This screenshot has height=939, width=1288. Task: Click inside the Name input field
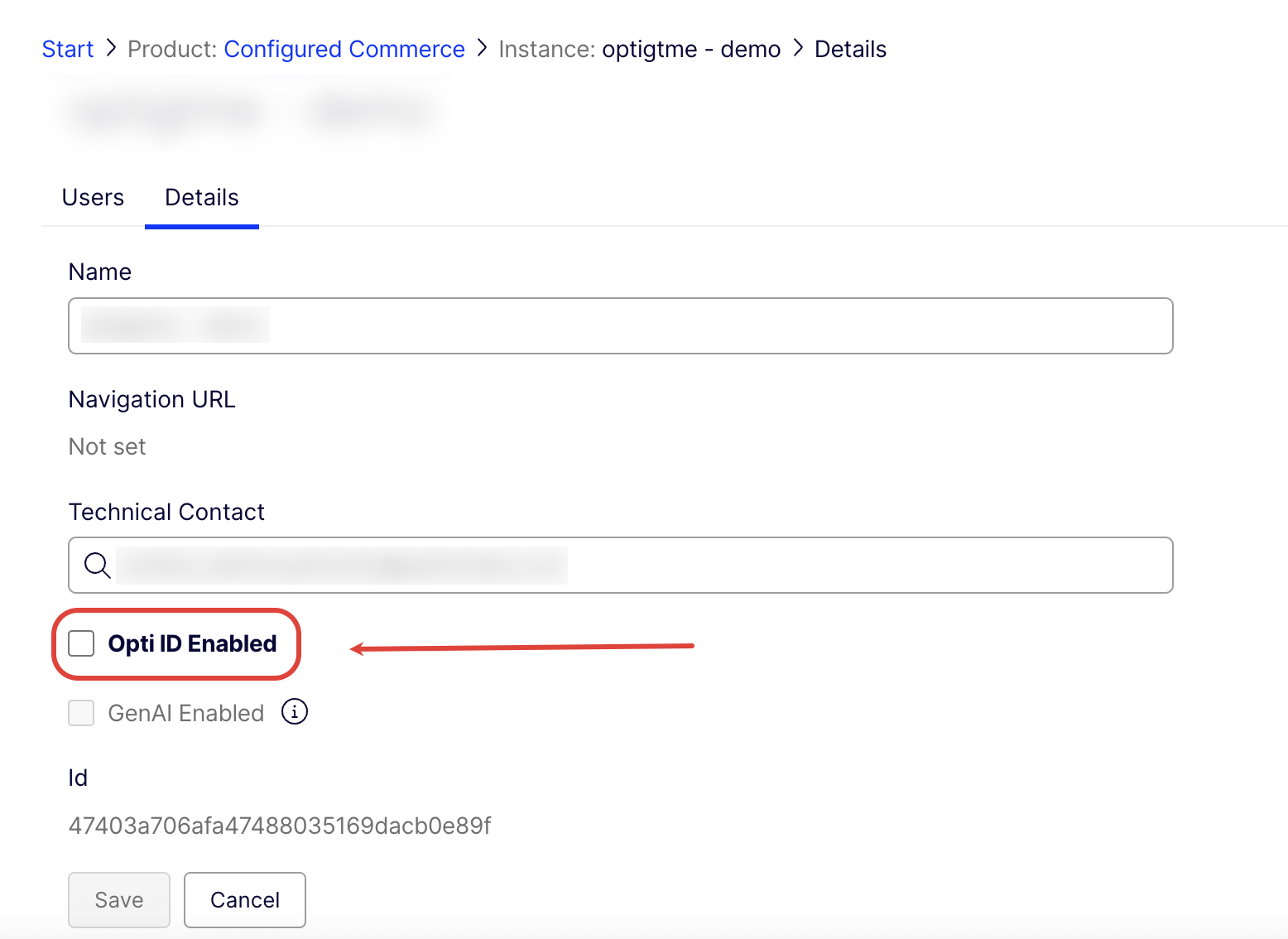[579, 325]
